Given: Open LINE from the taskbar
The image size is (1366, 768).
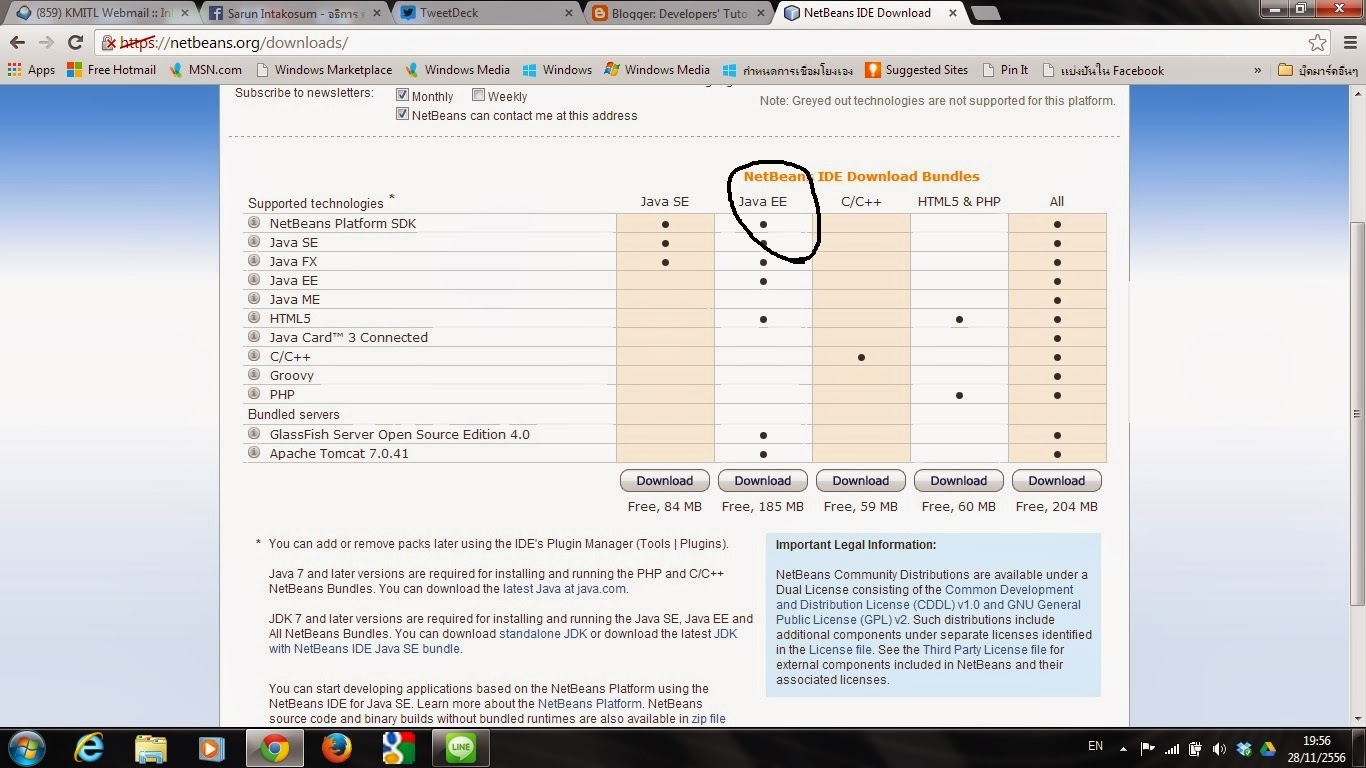Looking at the screenshot, I should click(460, 748).
